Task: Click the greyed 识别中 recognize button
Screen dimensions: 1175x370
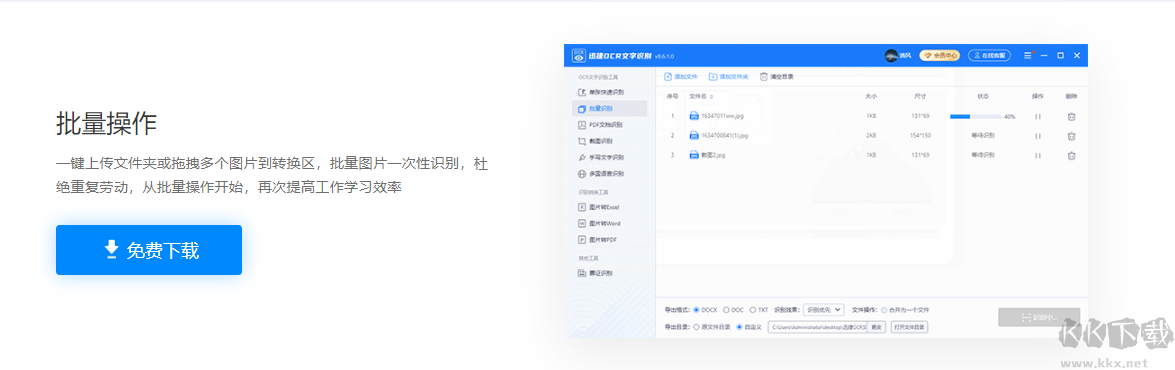Action: (1039, 317)
